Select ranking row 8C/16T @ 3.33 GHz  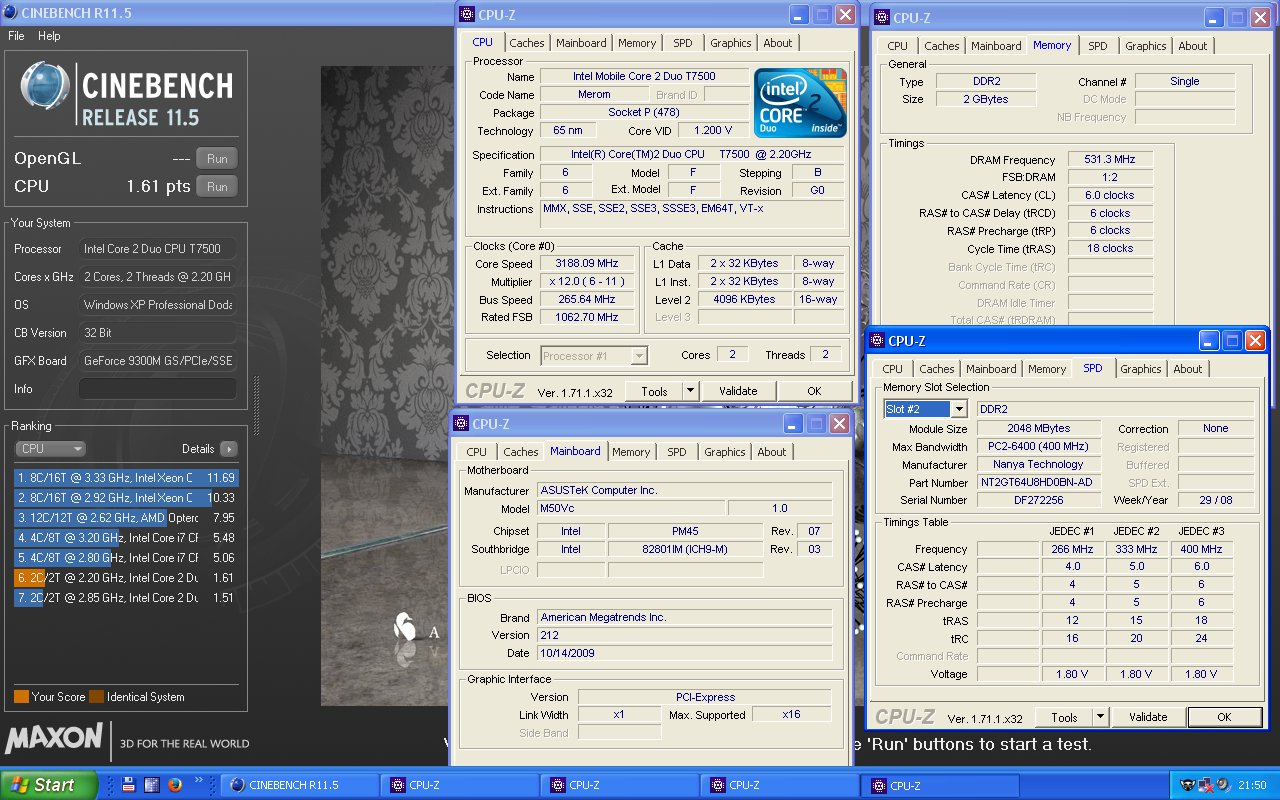tap(126, 478)
